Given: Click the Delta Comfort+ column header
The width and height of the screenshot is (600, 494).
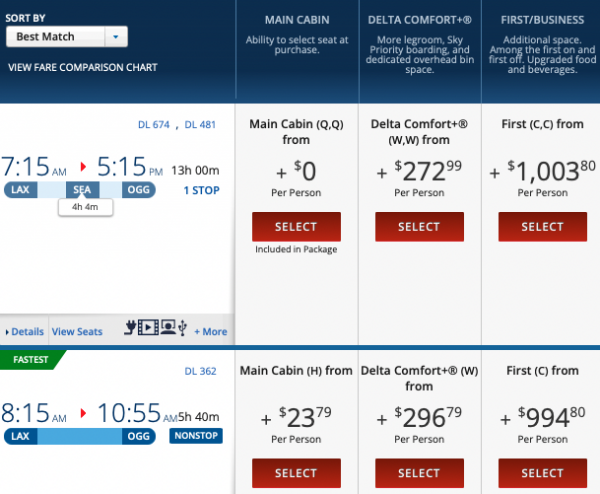Looking at the screenshot, I should 419,20.
